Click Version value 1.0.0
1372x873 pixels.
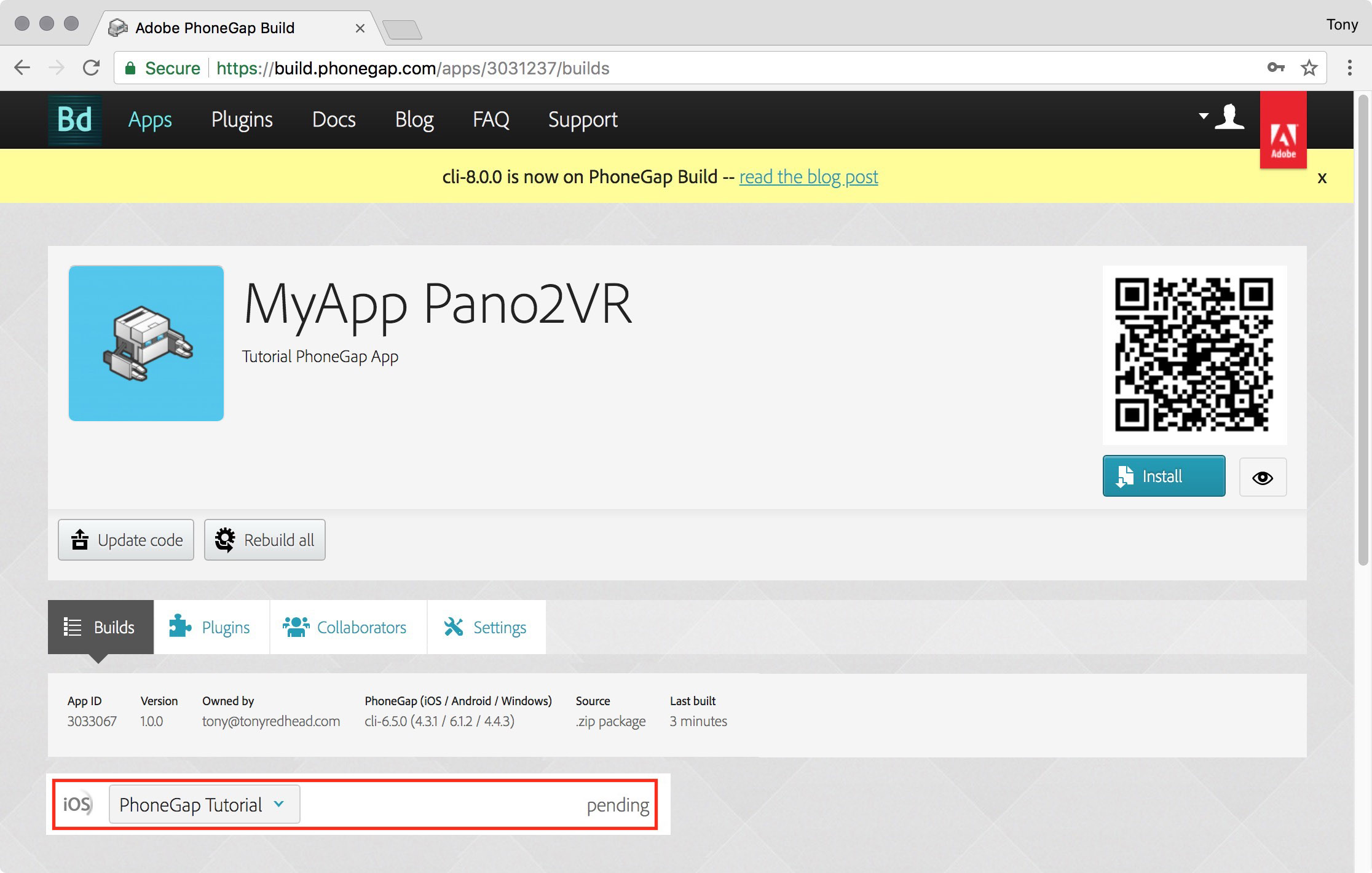(x=152, y=721)
